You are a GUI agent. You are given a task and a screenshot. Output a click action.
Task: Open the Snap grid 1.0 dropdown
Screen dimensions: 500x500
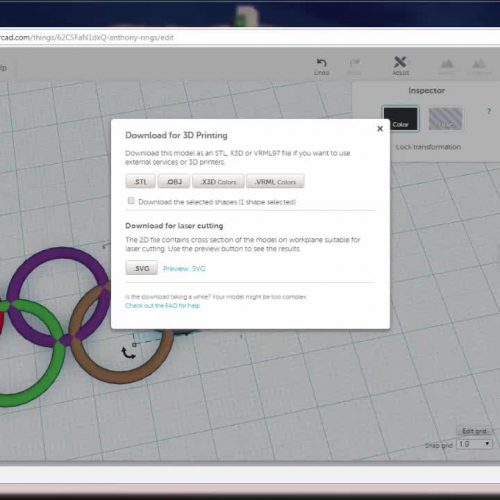[x=474, y=444]
